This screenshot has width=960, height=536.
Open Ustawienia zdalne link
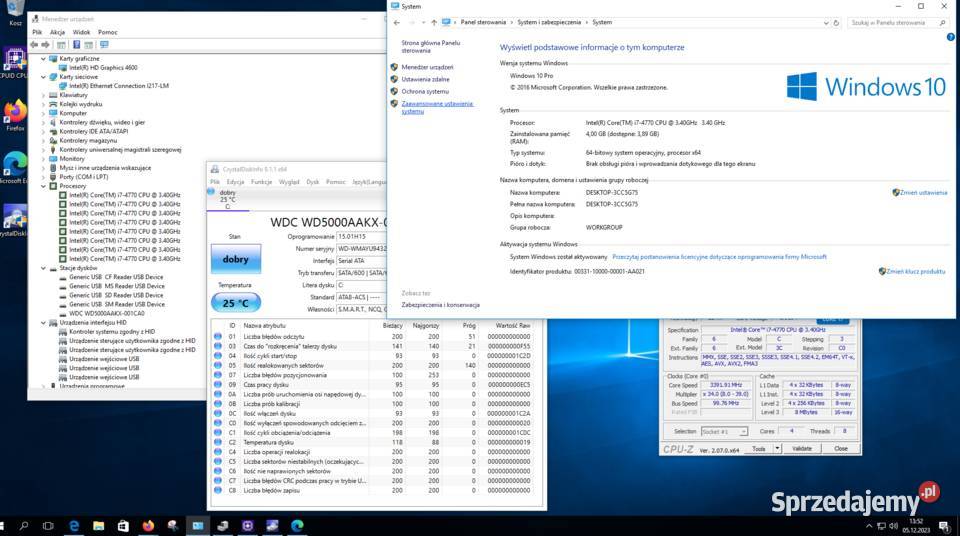click(x=426, y=80)
